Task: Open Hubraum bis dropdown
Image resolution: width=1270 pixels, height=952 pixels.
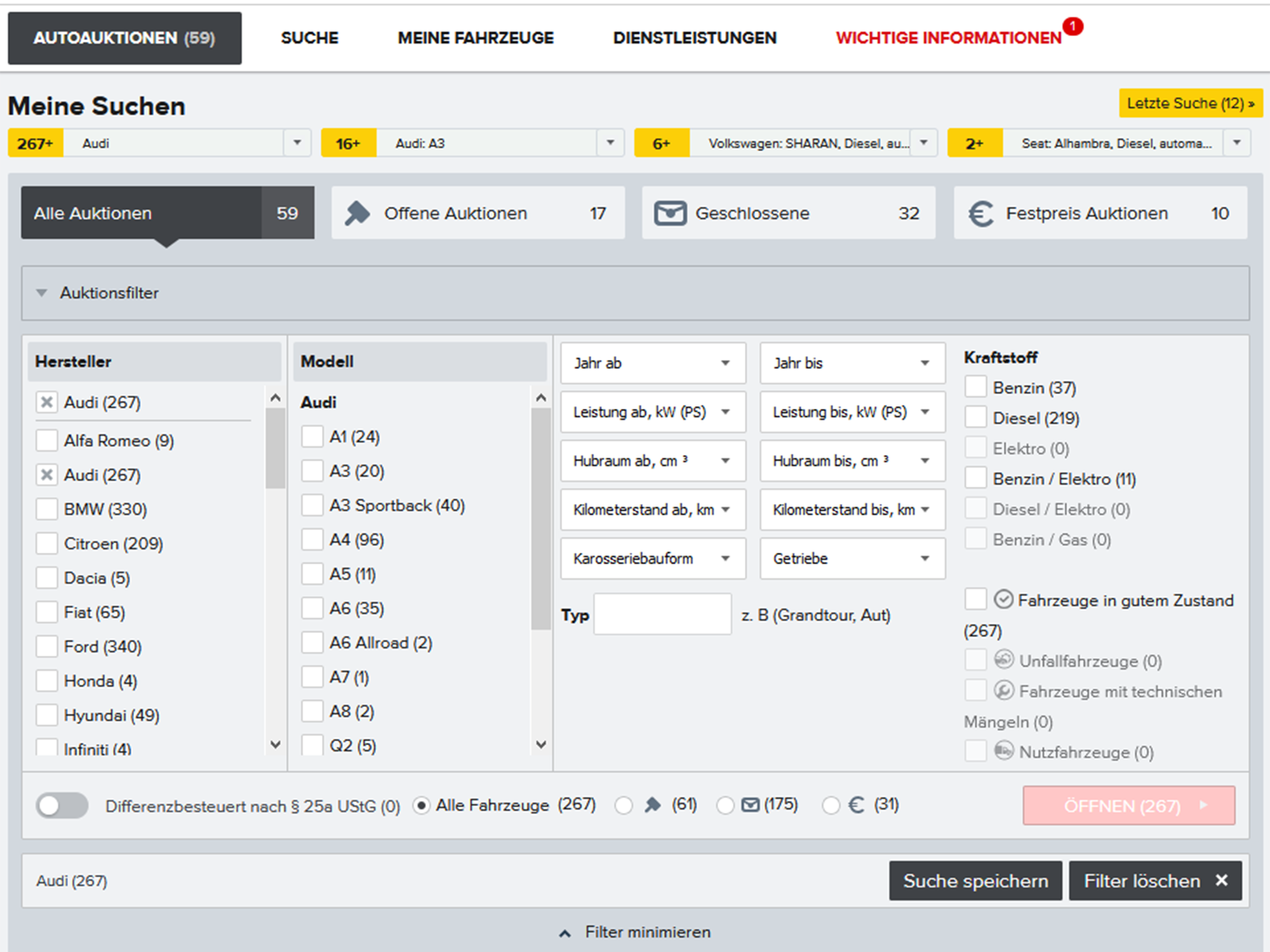Action: pyautogui.click(x=852, y=461)
